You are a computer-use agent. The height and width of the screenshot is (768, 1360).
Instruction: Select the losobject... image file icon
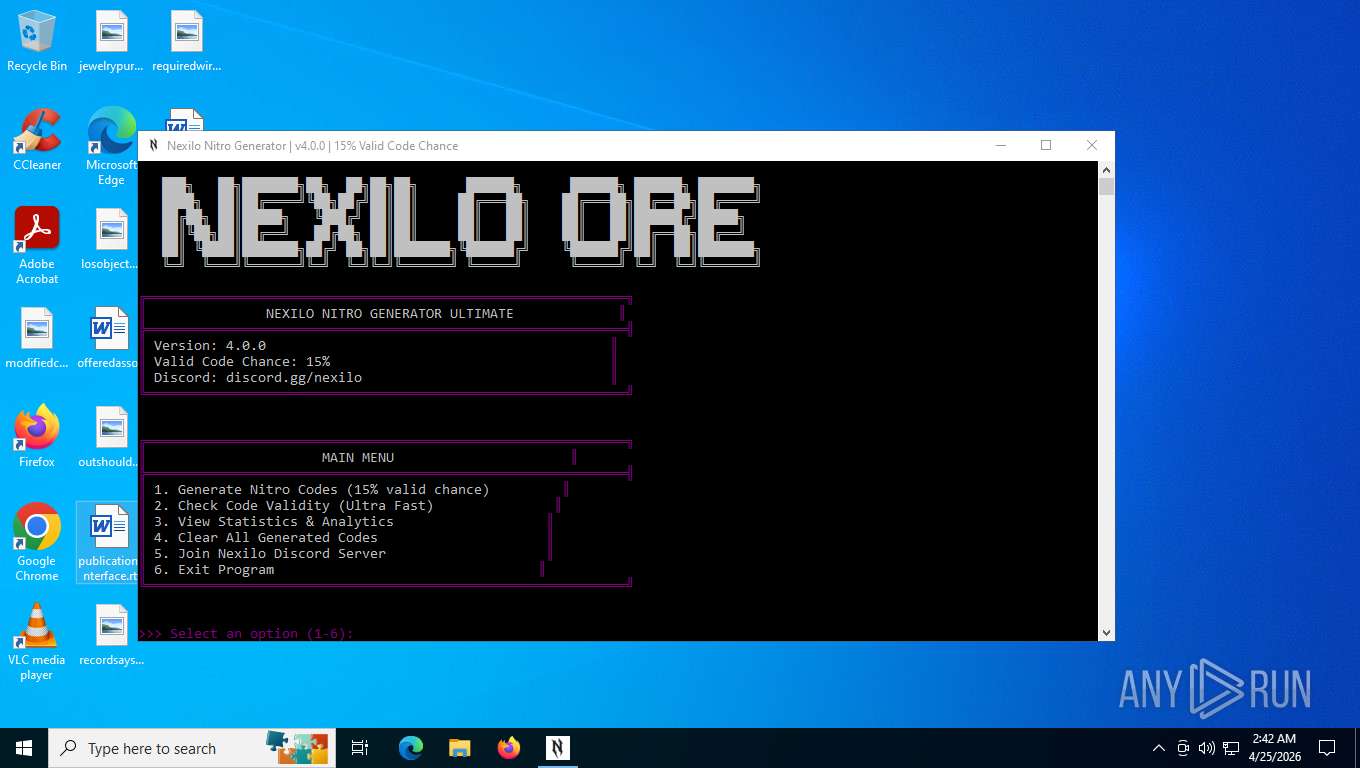click(112, 240)
